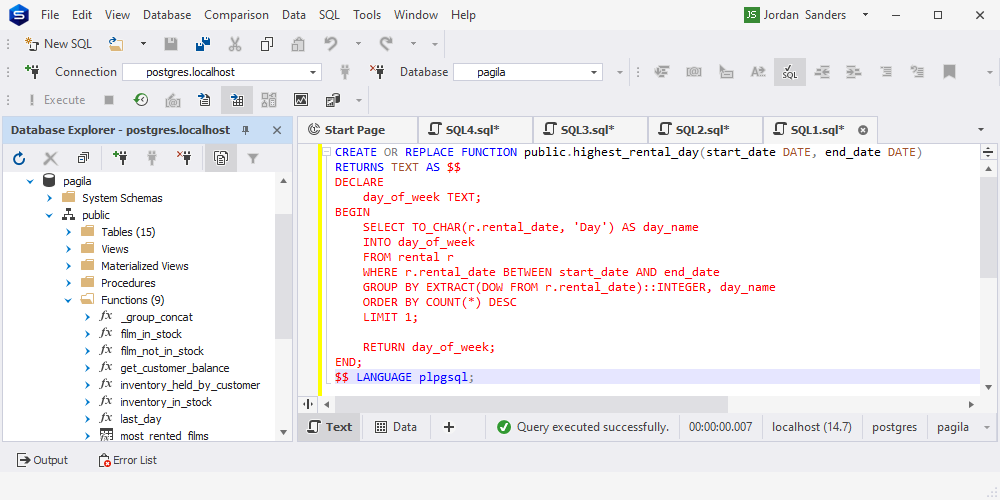Click the format SQL icon
Image resolution: width=1000 pixels, height=500 pixels.
point(663,71)
